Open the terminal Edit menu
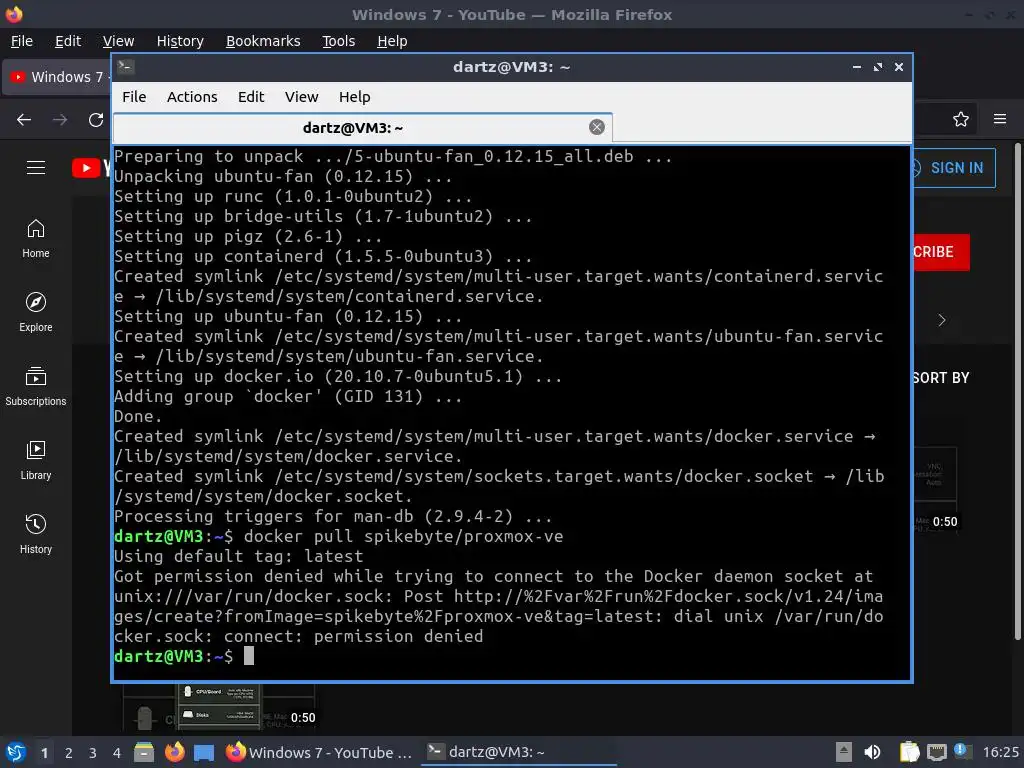Screen dimensions: 1024x768 pos(251,97)
